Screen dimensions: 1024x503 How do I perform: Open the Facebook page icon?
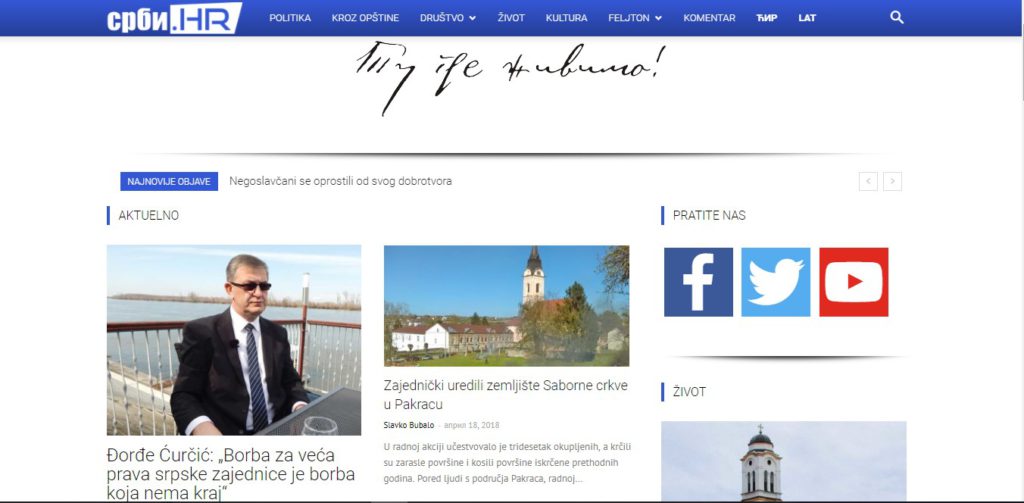[x=698, y=282]
